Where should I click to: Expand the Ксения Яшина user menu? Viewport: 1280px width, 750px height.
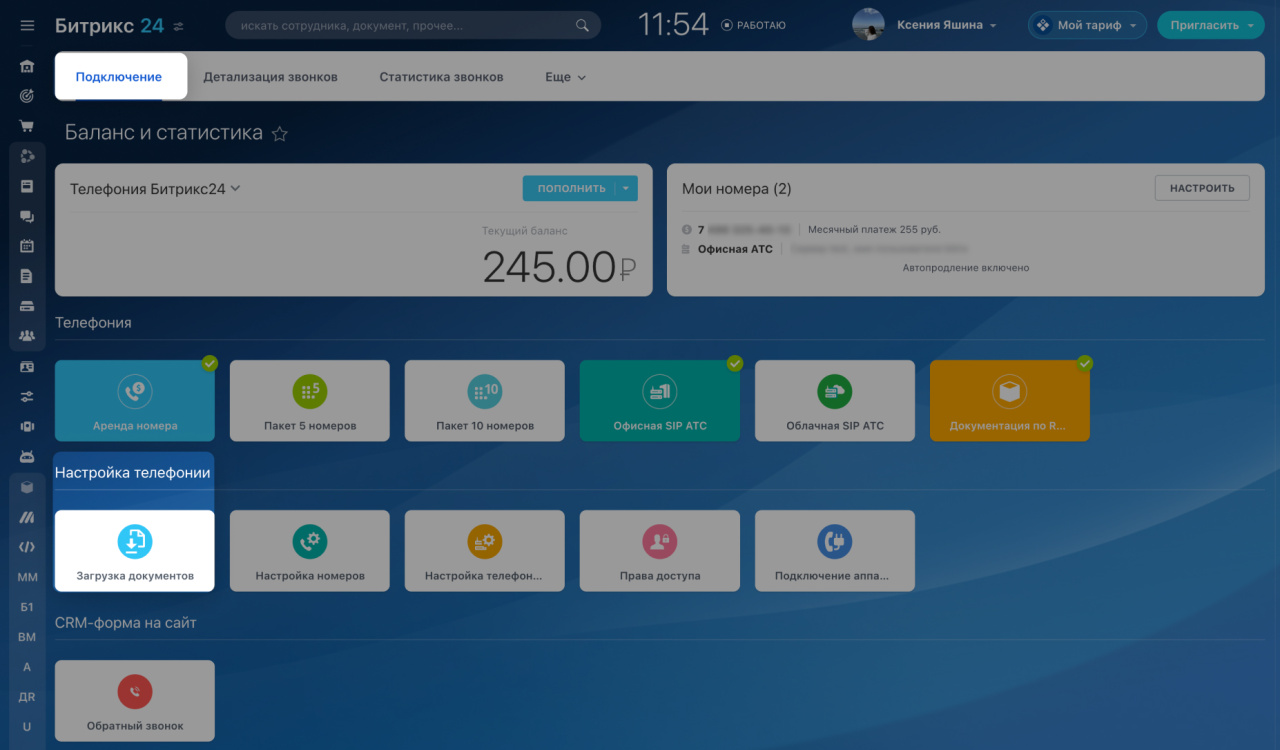[946, 25]
